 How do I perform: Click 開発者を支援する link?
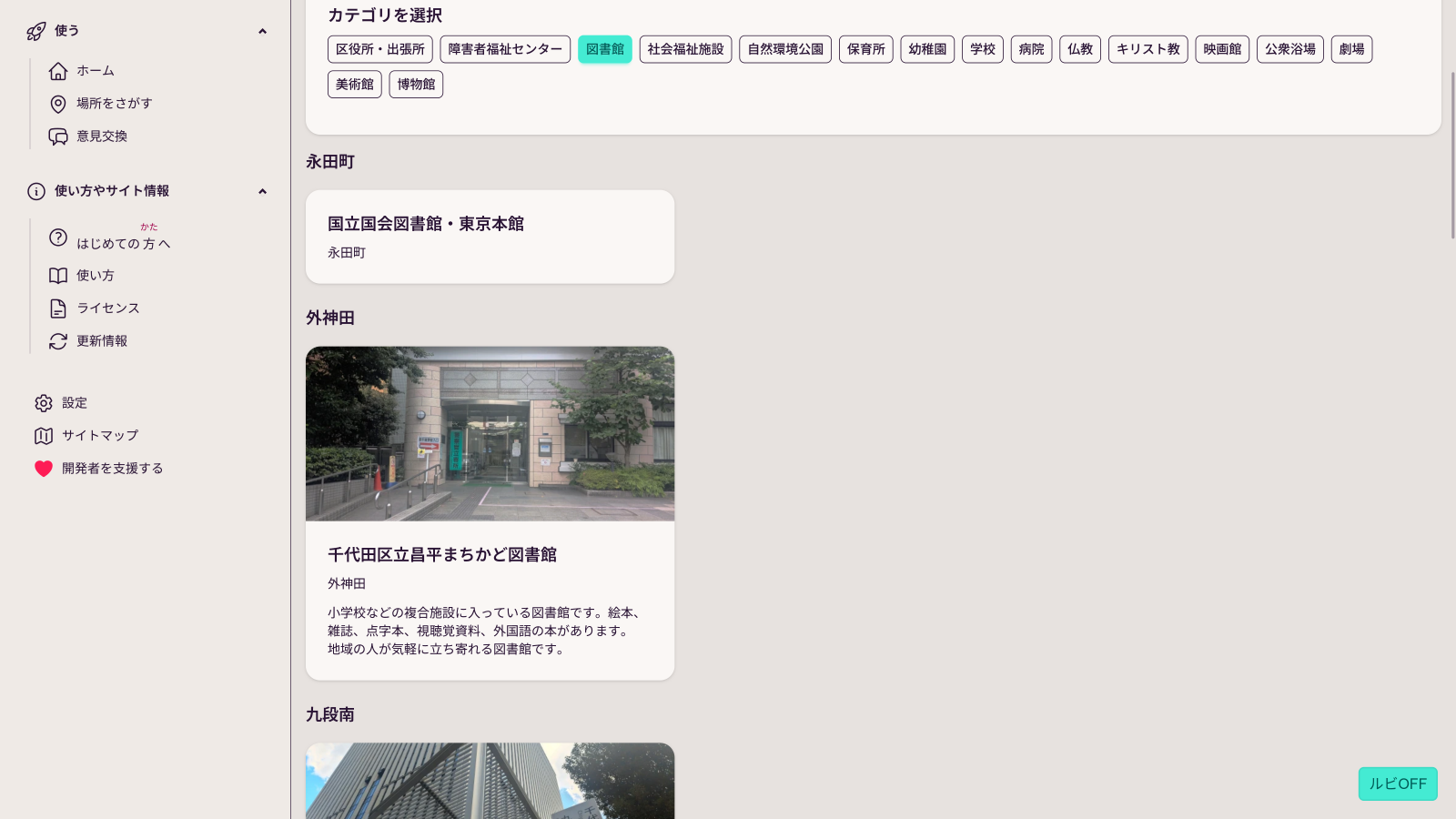pyautogui.click(x=113, y=469)
